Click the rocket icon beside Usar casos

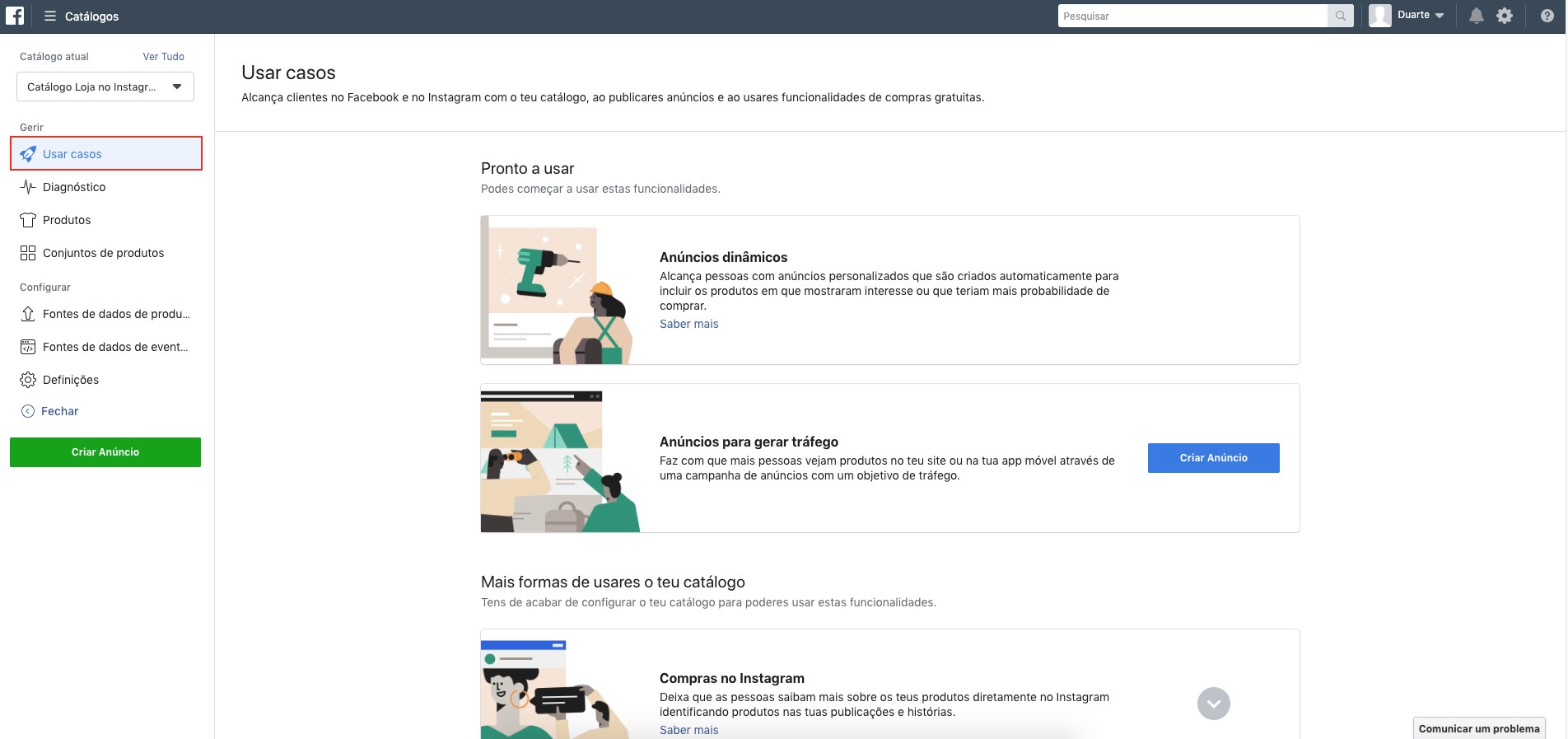tap(28, 154)
